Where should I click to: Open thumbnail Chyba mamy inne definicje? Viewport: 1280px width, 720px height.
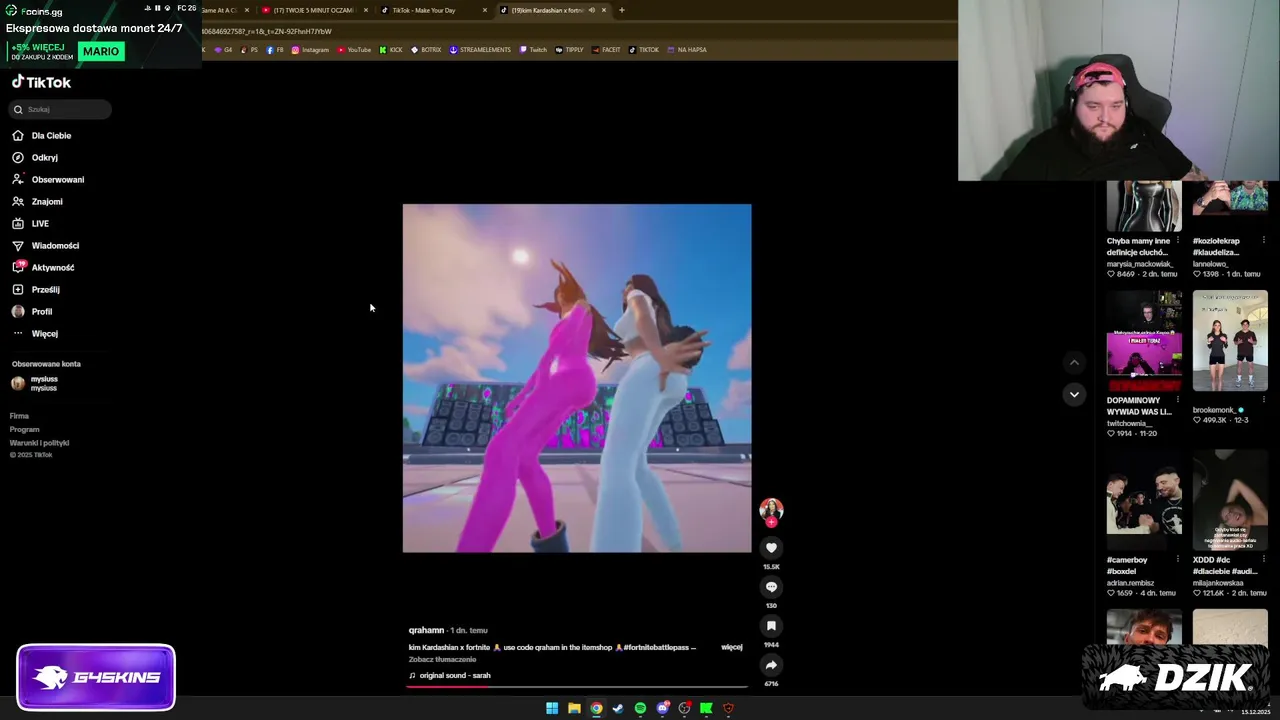(x=1144, y=206)
